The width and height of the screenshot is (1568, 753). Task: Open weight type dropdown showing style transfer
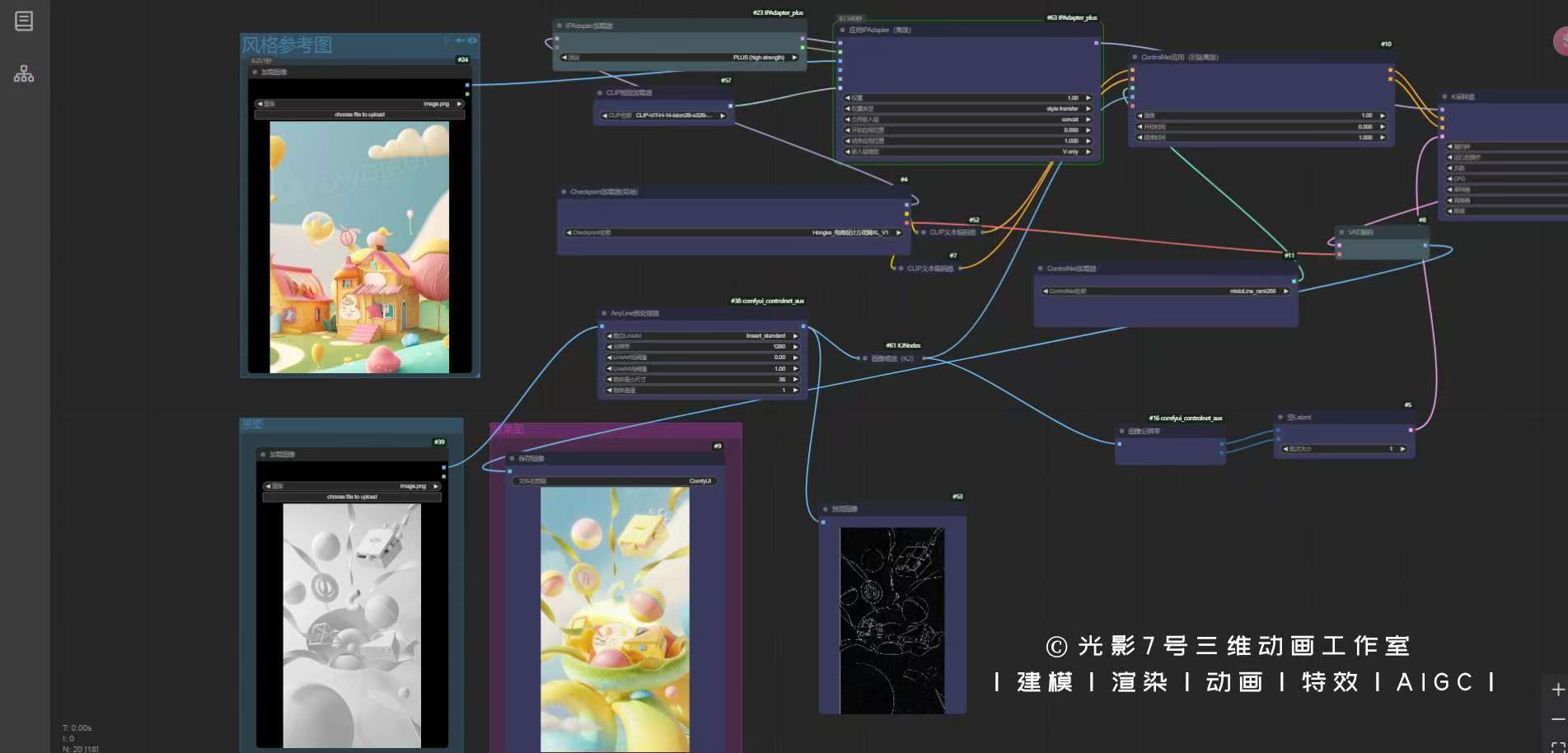967,109
